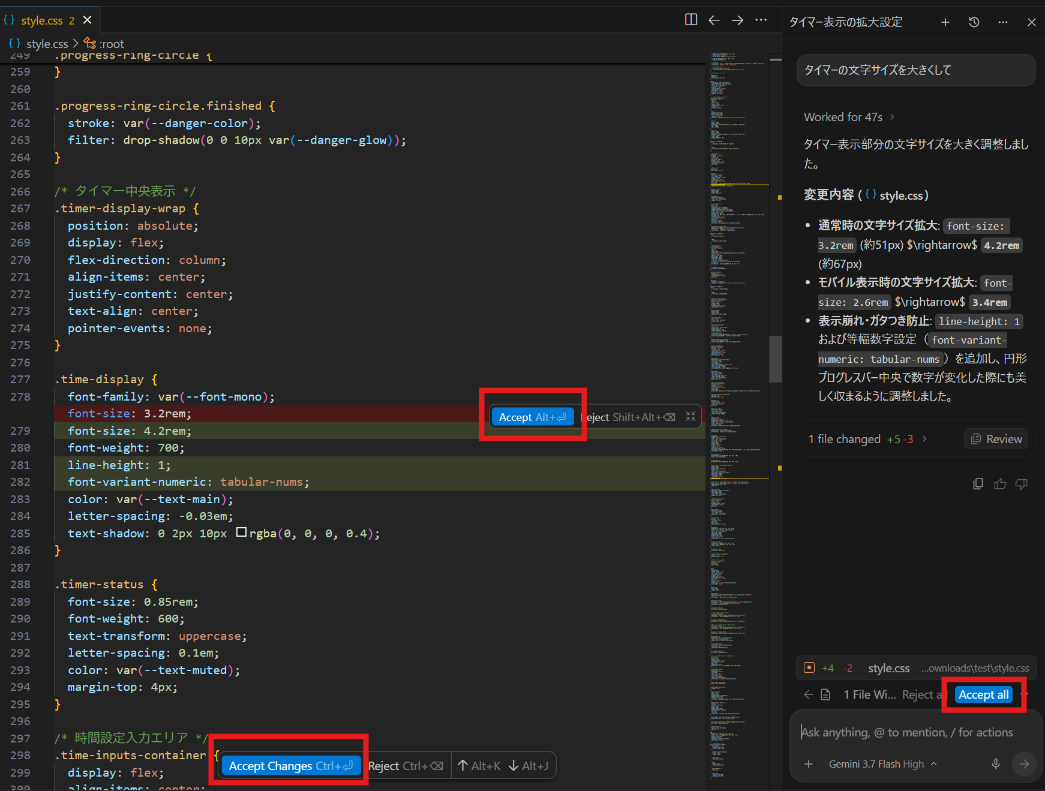1045x791 pixels.
Task: Click the editor vertical scrollbar thumb
Action: 775,360
